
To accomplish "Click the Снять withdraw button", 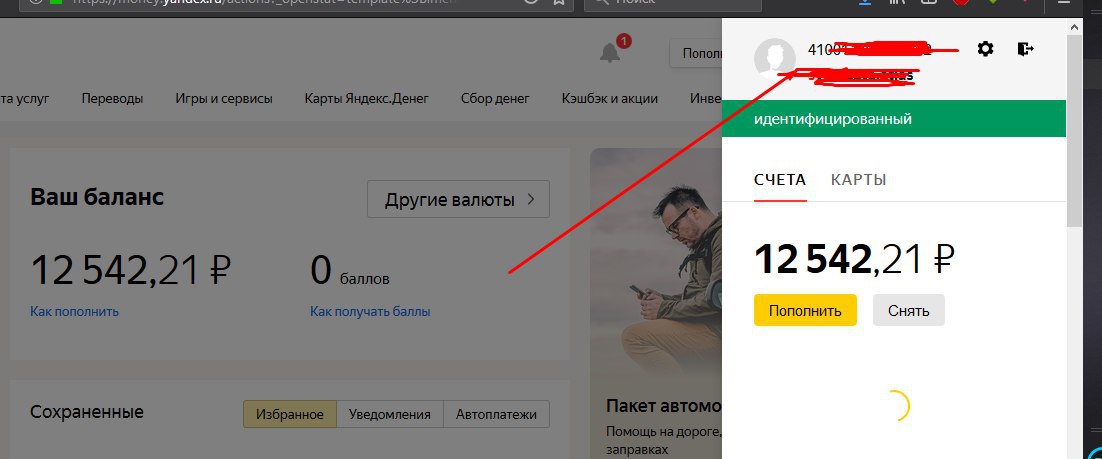I will [x=909, y=310].
